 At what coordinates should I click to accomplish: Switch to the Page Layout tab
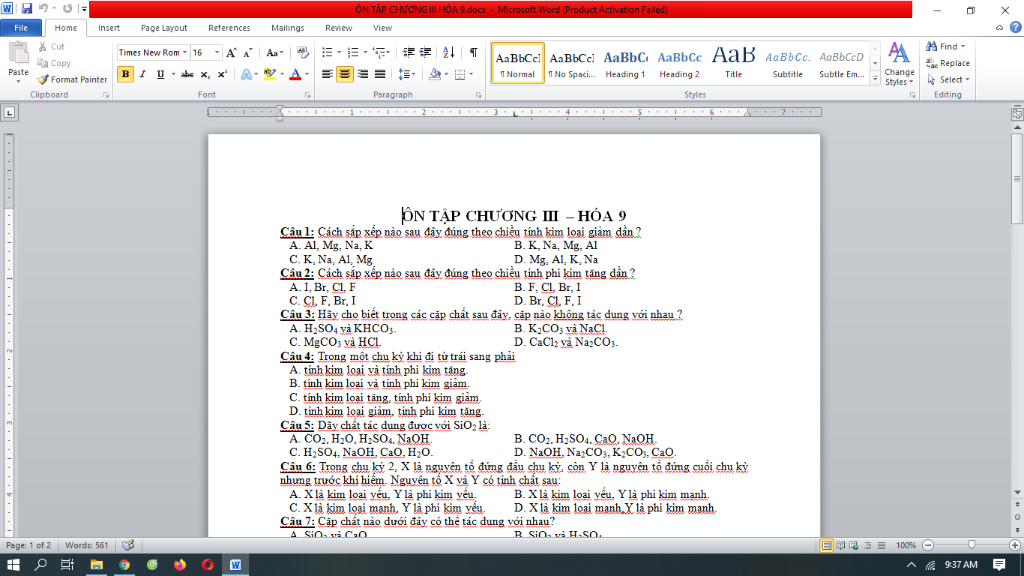pos(164,28)
